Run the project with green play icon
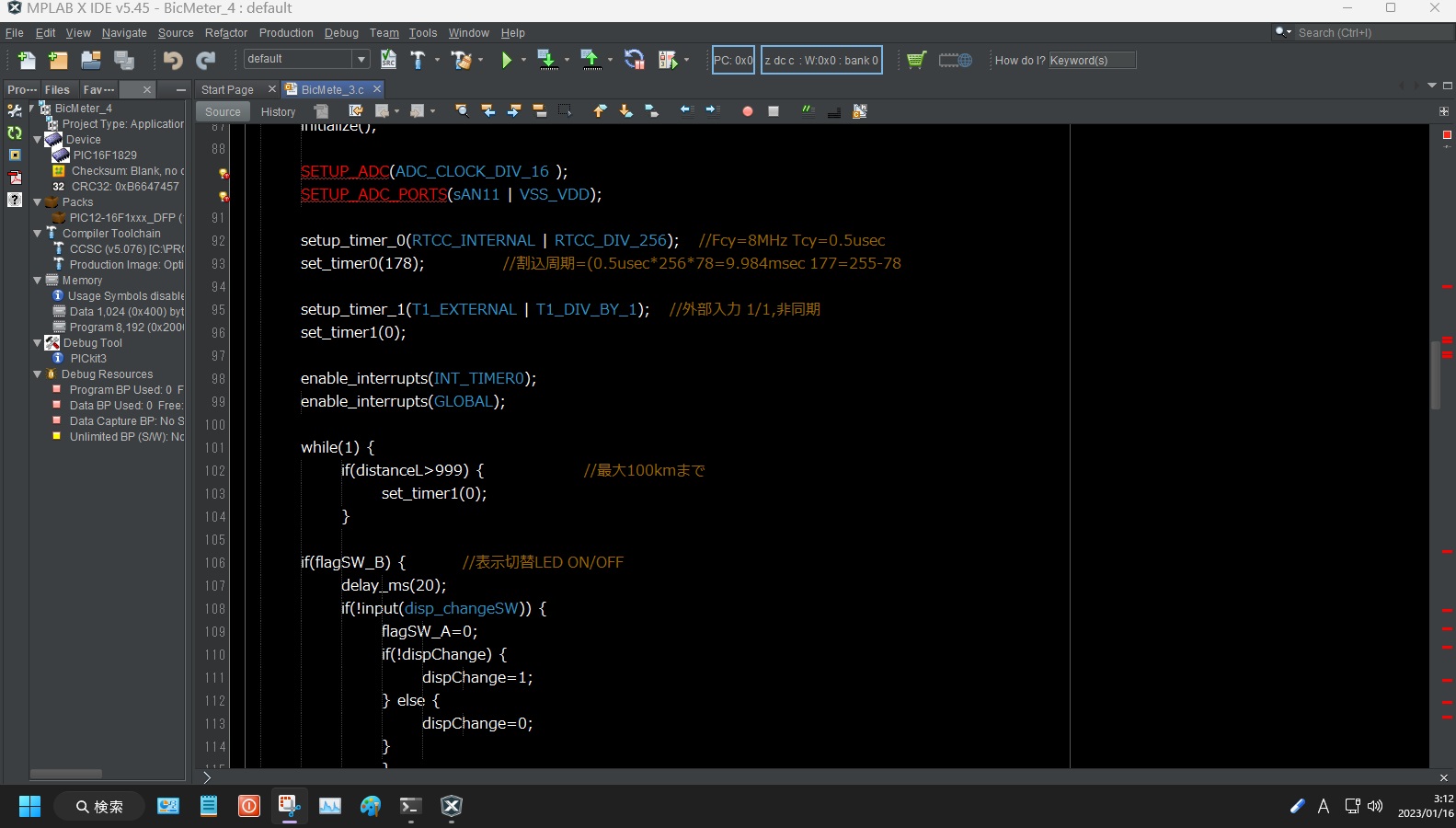This screenshot has width=1456, height=828. pos(506,60)
